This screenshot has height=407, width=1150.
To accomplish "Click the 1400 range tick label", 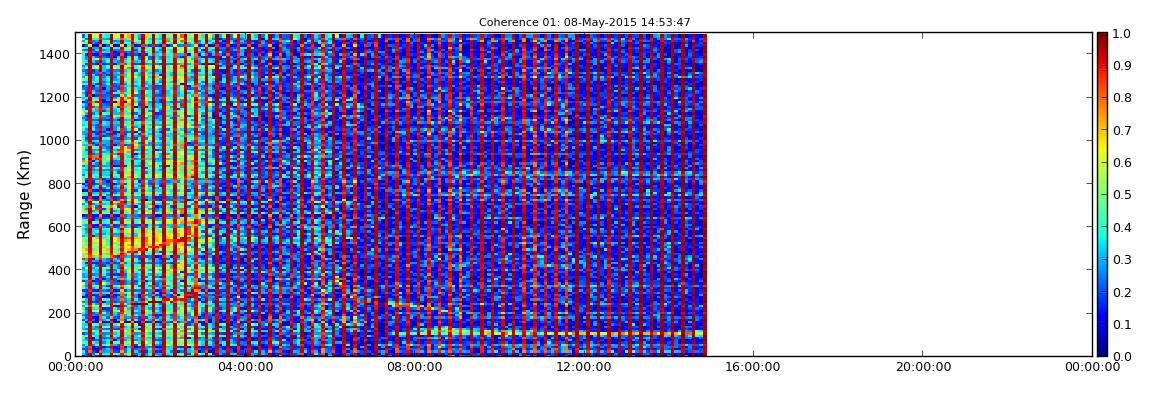I will click(x=56, y=54).
